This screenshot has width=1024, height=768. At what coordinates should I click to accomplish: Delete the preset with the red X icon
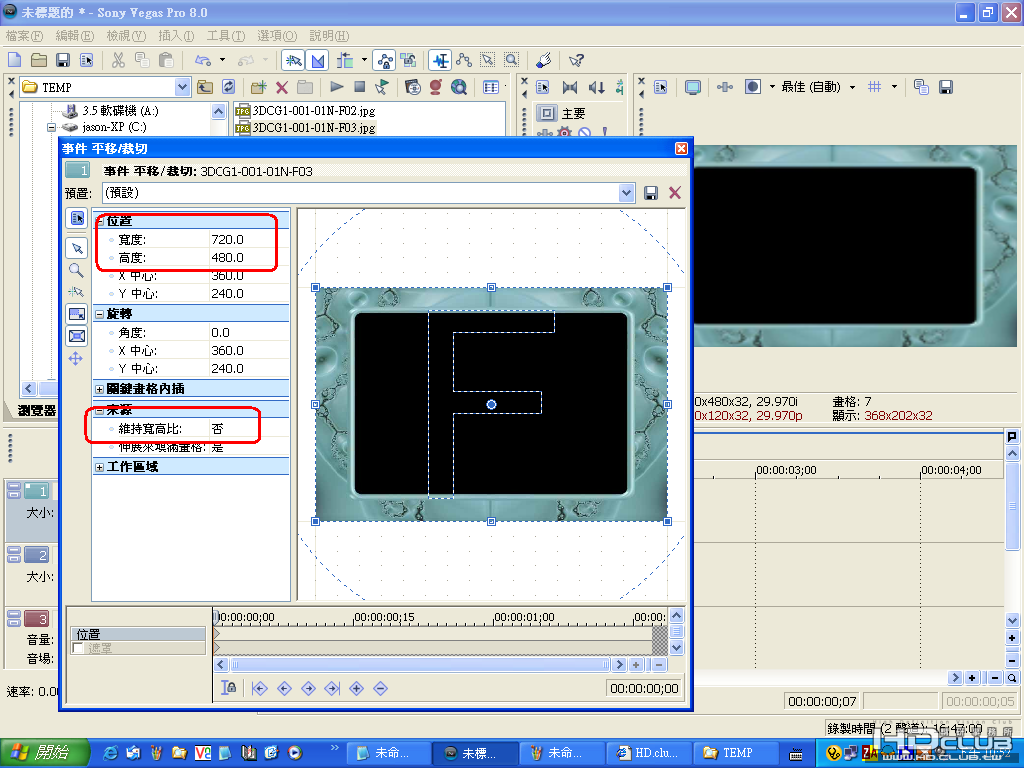(675, 193)
